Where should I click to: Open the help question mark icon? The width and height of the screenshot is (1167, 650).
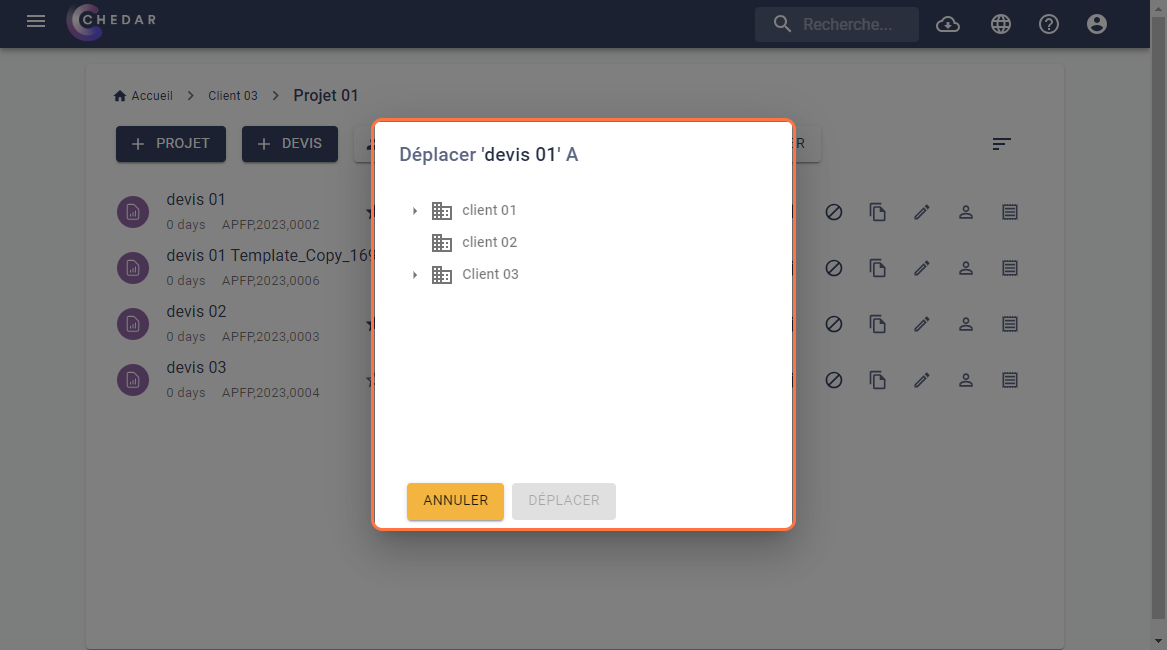click(1049, 25)
